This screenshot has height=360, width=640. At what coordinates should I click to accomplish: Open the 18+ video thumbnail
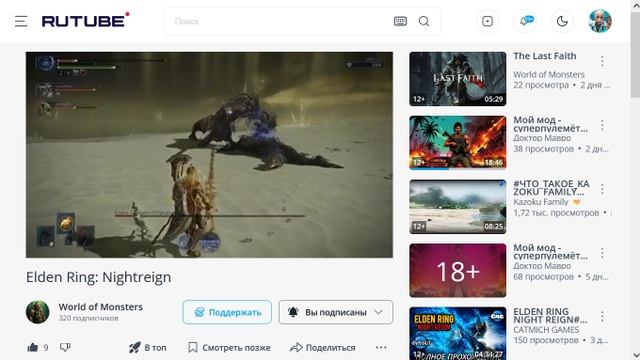[x=458, y=270]
